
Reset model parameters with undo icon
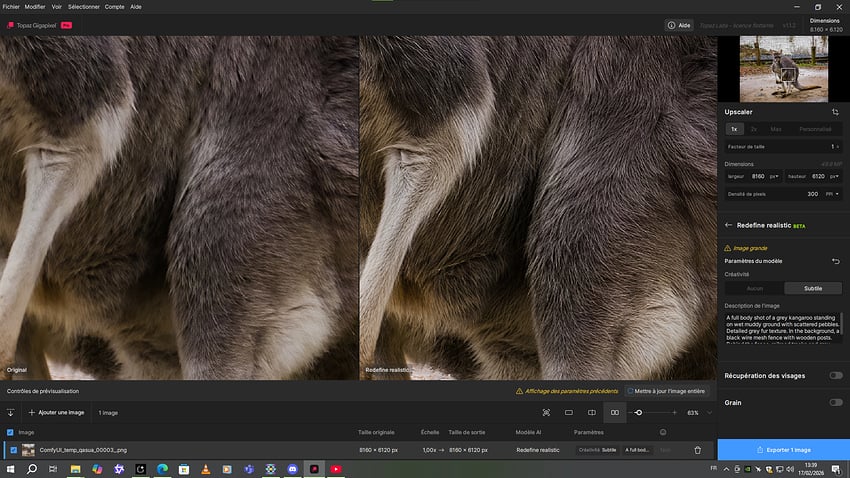836,261
